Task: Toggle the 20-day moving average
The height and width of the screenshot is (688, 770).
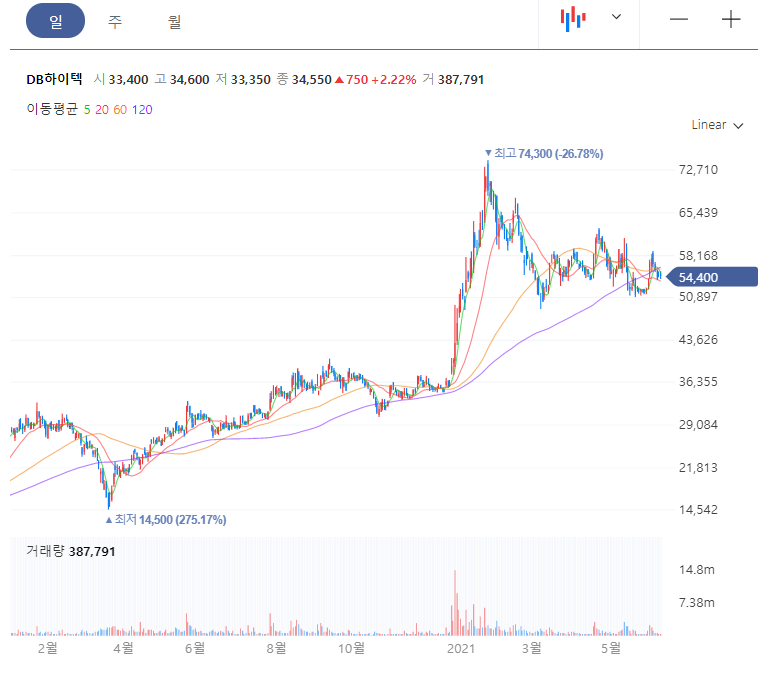Action: [102, 110]
